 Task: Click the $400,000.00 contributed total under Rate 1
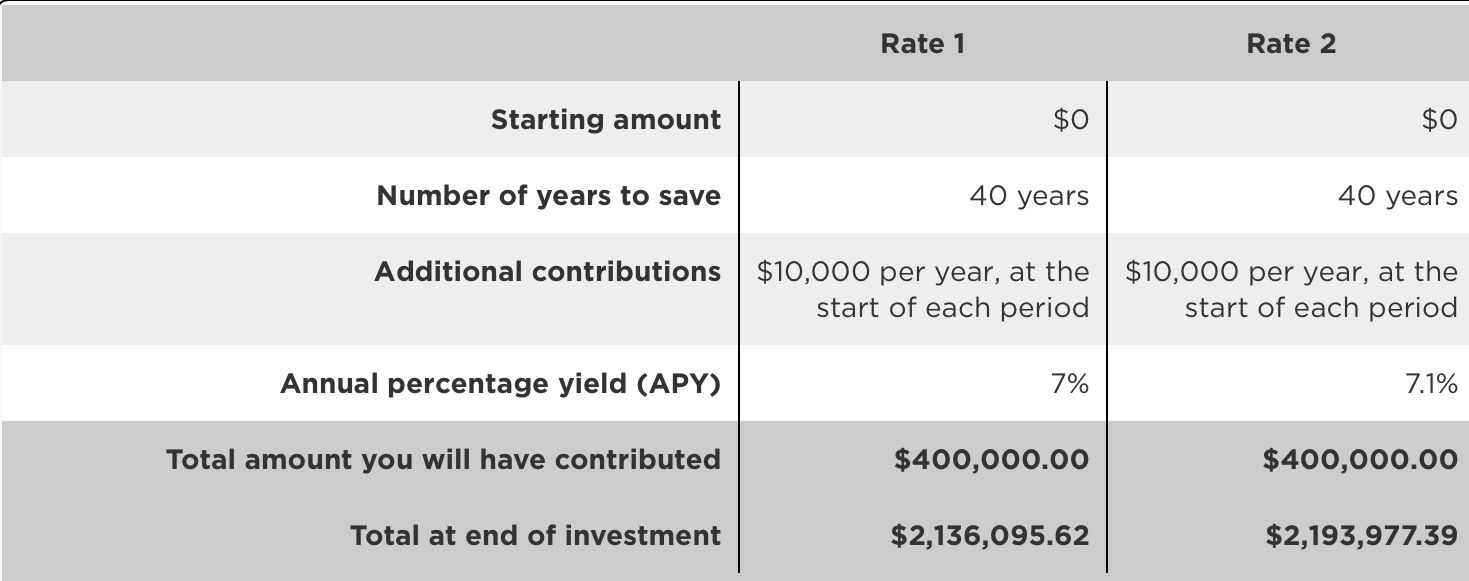pos(991,460)
